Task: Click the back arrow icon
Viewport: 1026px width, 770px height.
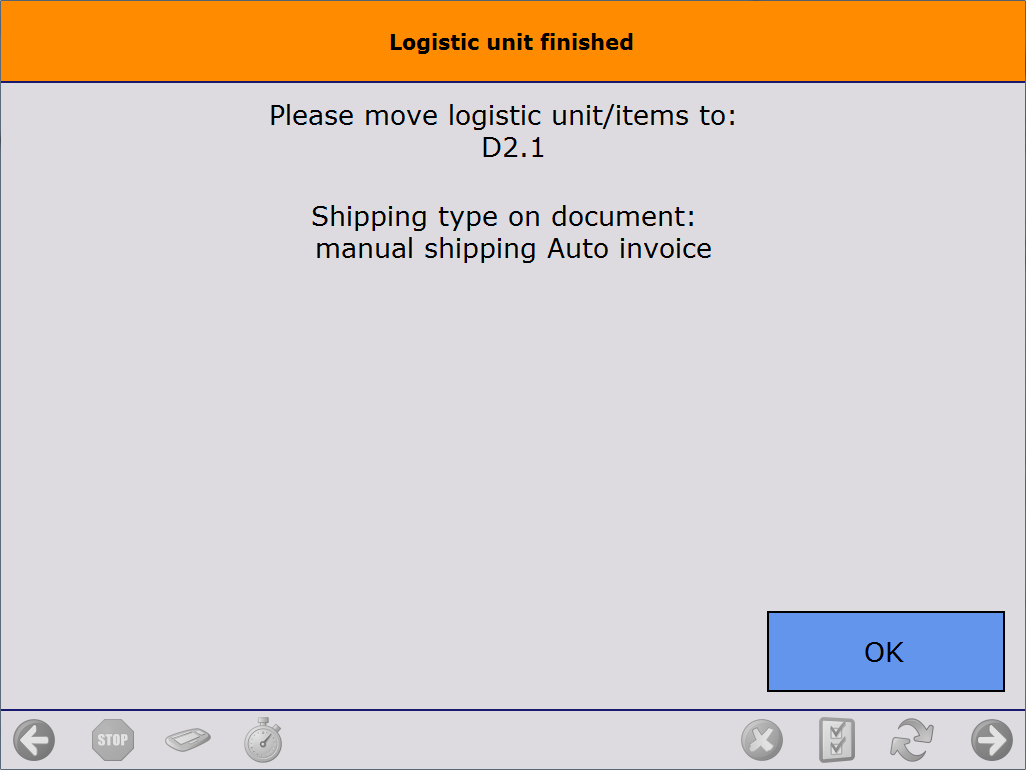Action: point(34,741)
